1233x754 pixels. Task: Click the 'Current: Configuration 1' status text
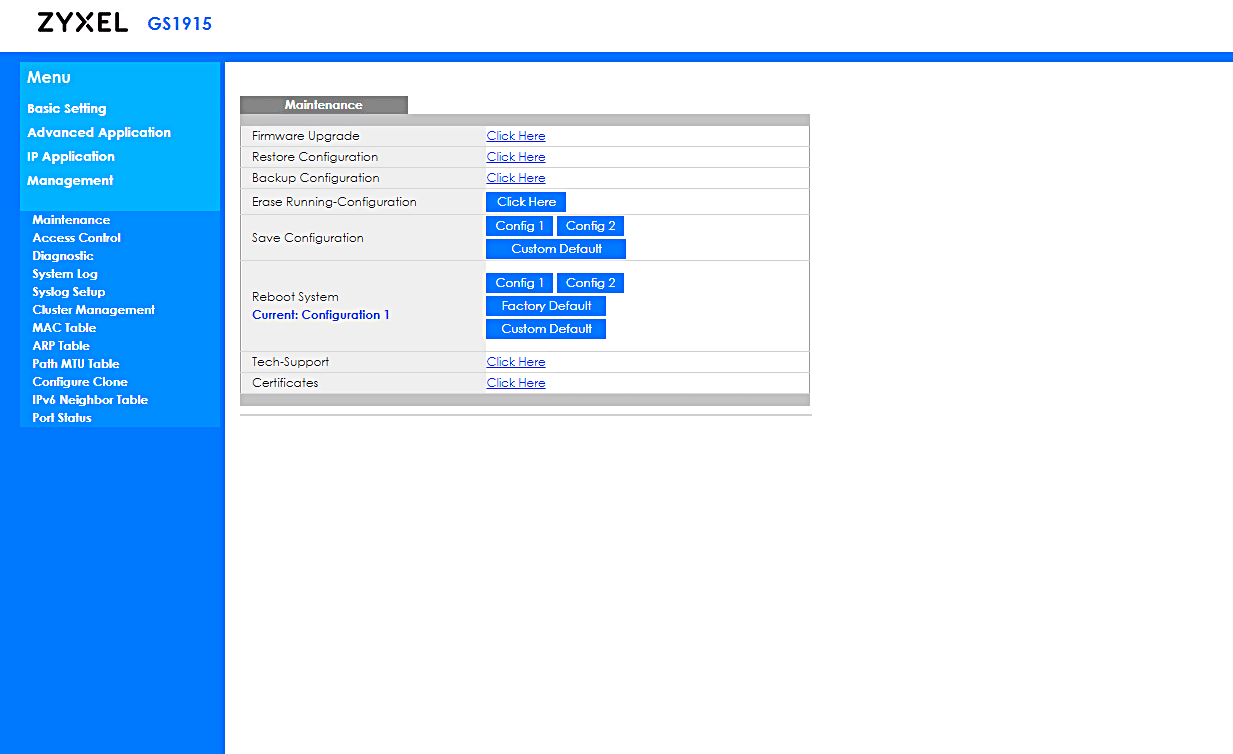pos(321,315)
